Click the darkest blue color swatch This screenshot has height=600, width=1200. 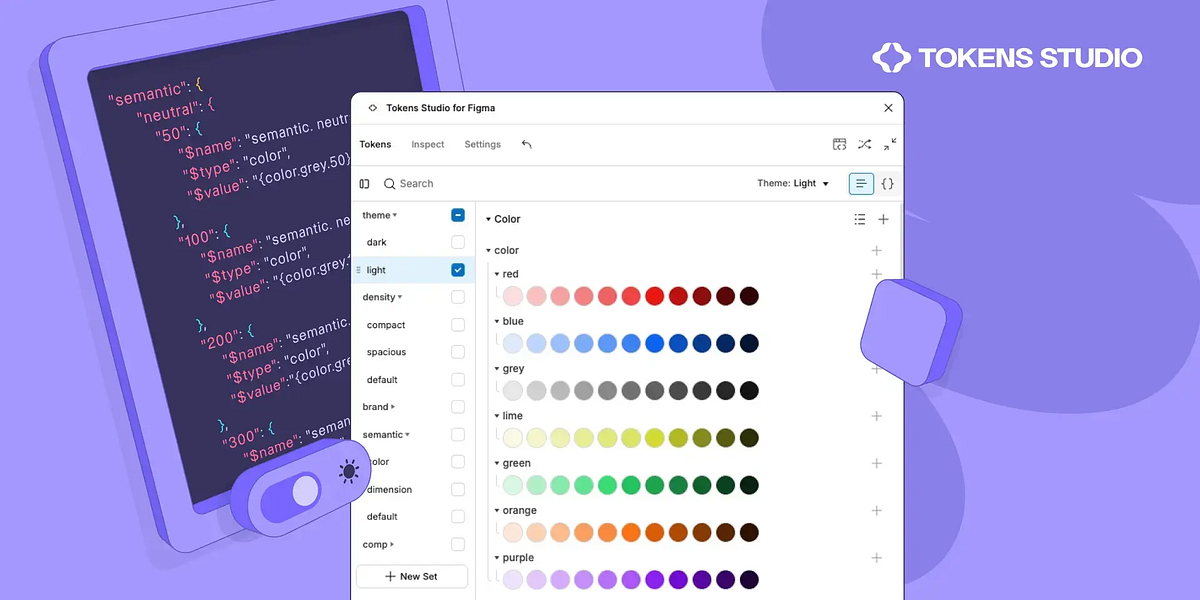749,343
